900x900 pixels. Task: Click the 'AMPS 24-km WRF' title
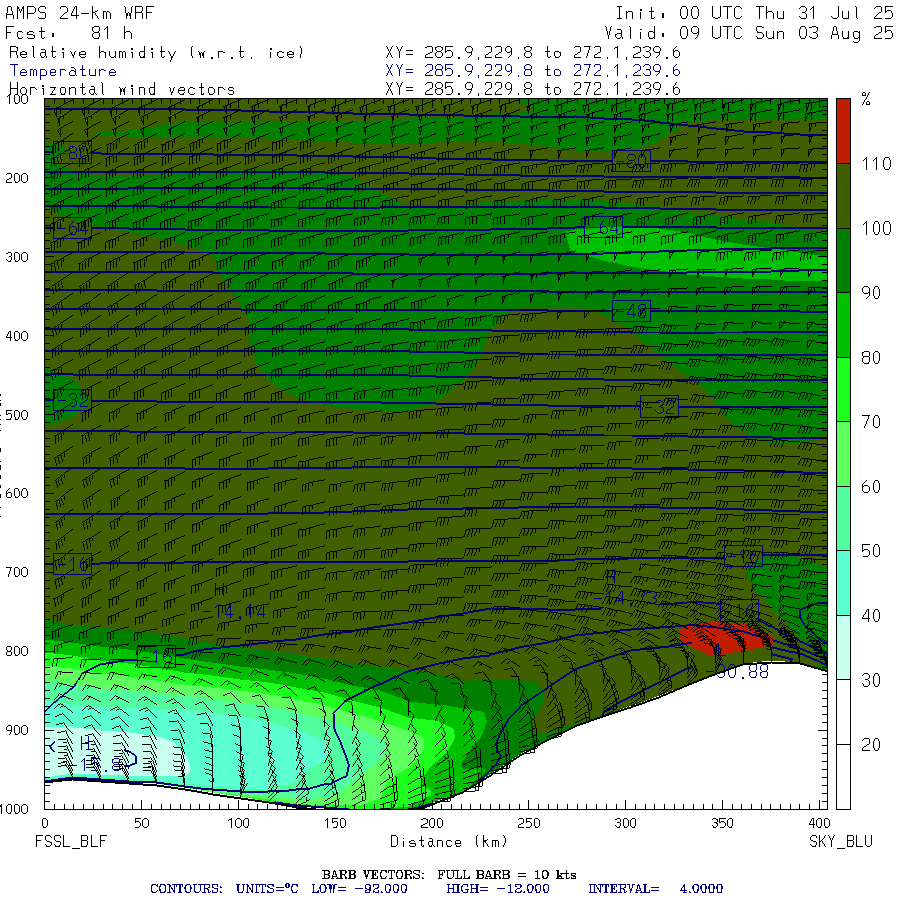coord(79,13)
